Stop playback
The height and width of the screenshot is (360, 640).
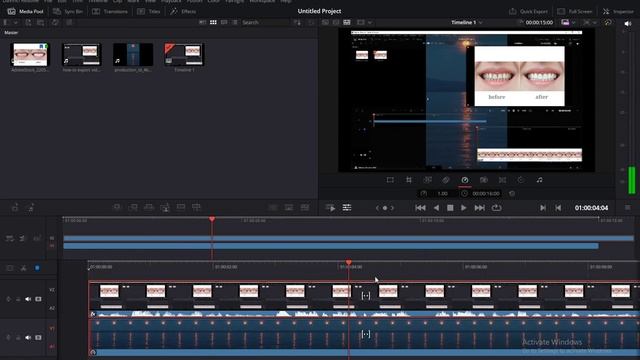(x=450, y=208)
